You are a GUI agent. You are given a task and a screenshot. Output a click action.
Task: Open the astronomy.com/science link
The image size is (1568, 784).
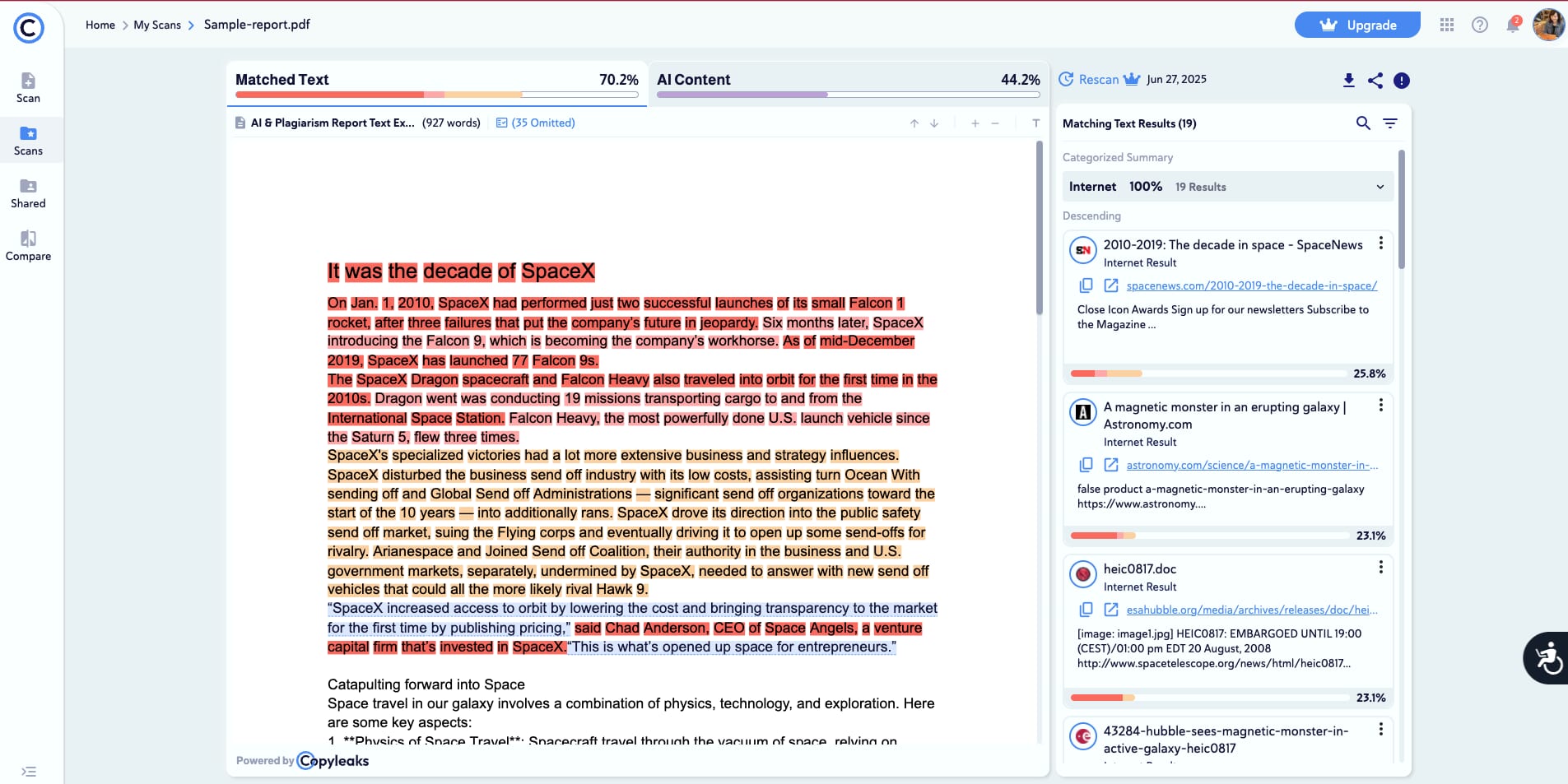coord(1252,465)
